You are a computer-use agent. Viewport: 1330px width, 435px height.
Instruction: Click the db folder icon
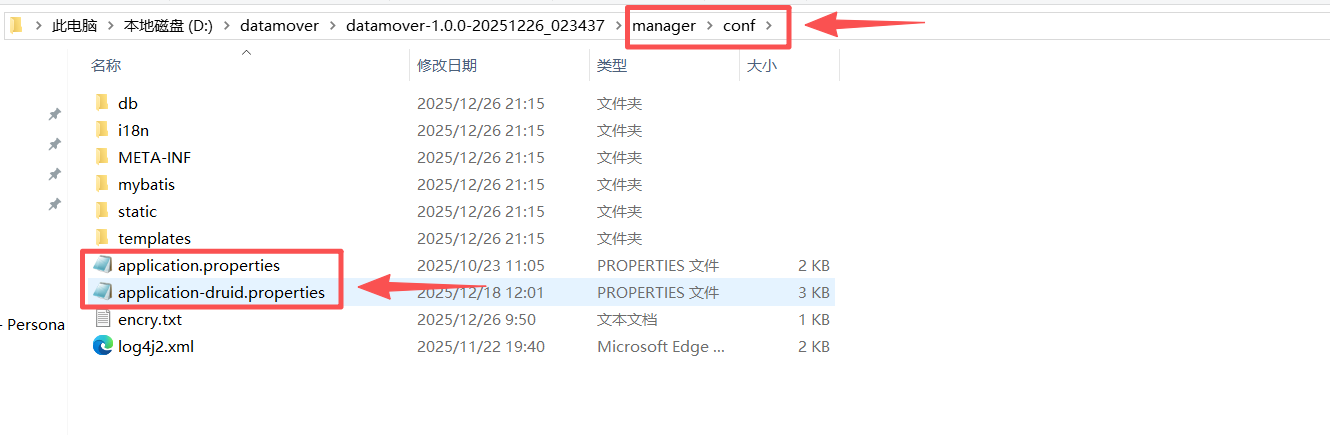pos(101,103)
